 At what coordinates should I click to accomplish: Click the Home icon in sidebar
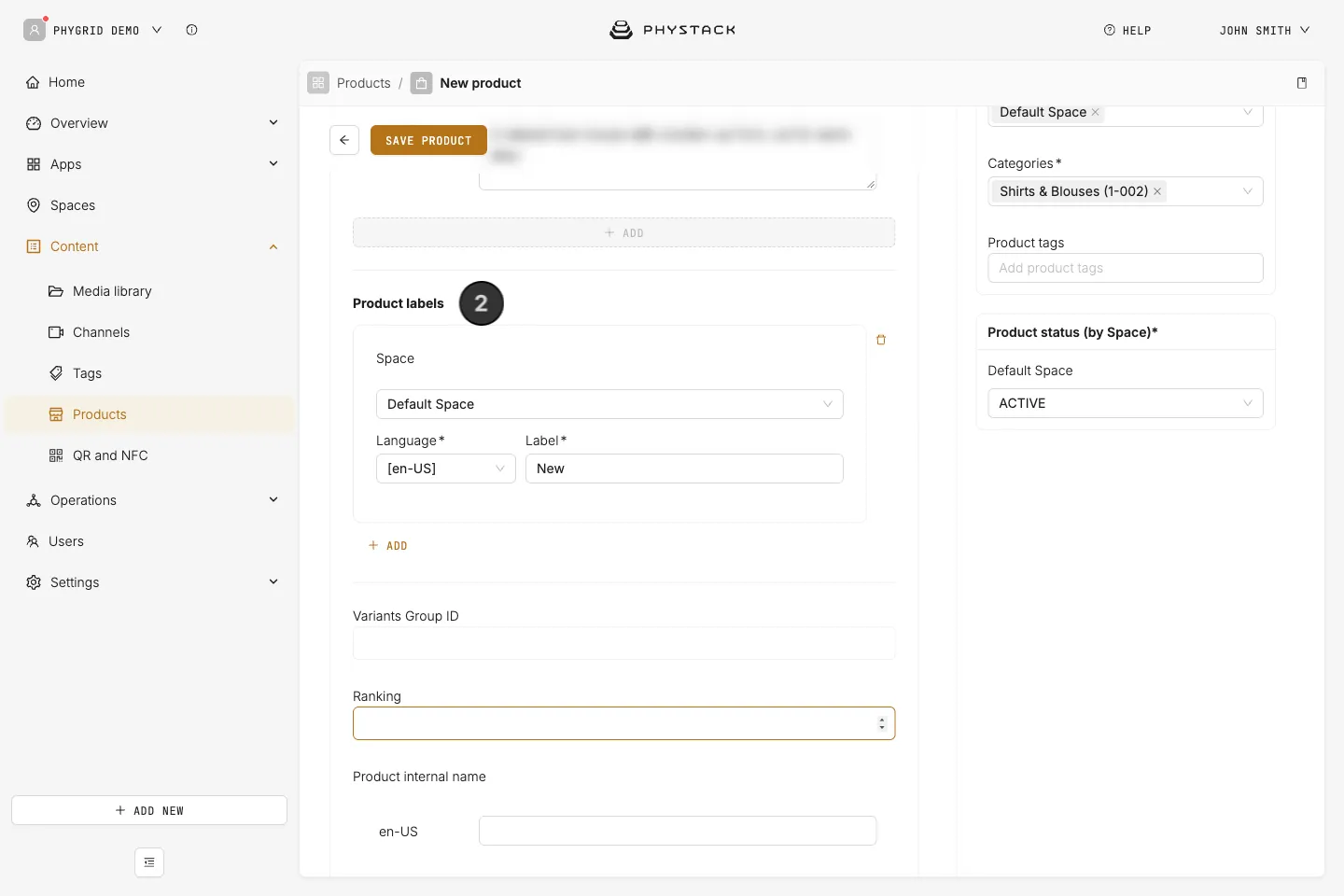[34, 82]
